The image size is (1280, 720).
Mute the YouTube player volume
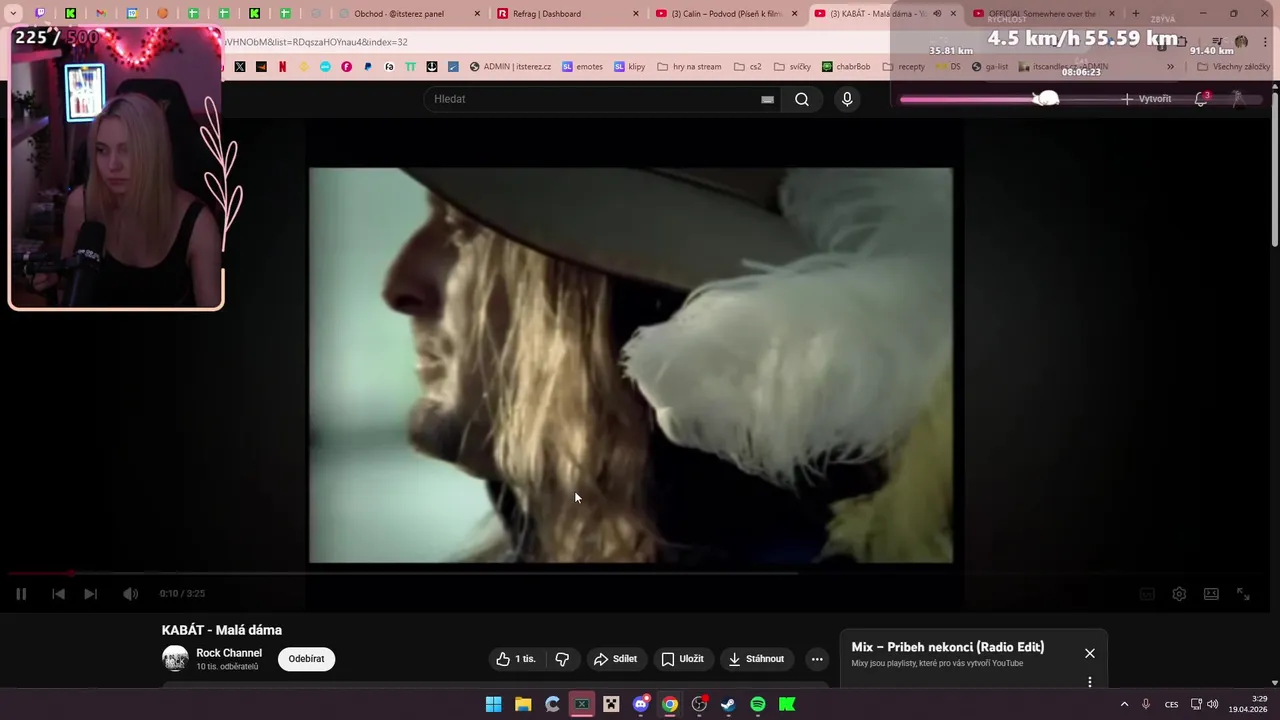(130, 594)
